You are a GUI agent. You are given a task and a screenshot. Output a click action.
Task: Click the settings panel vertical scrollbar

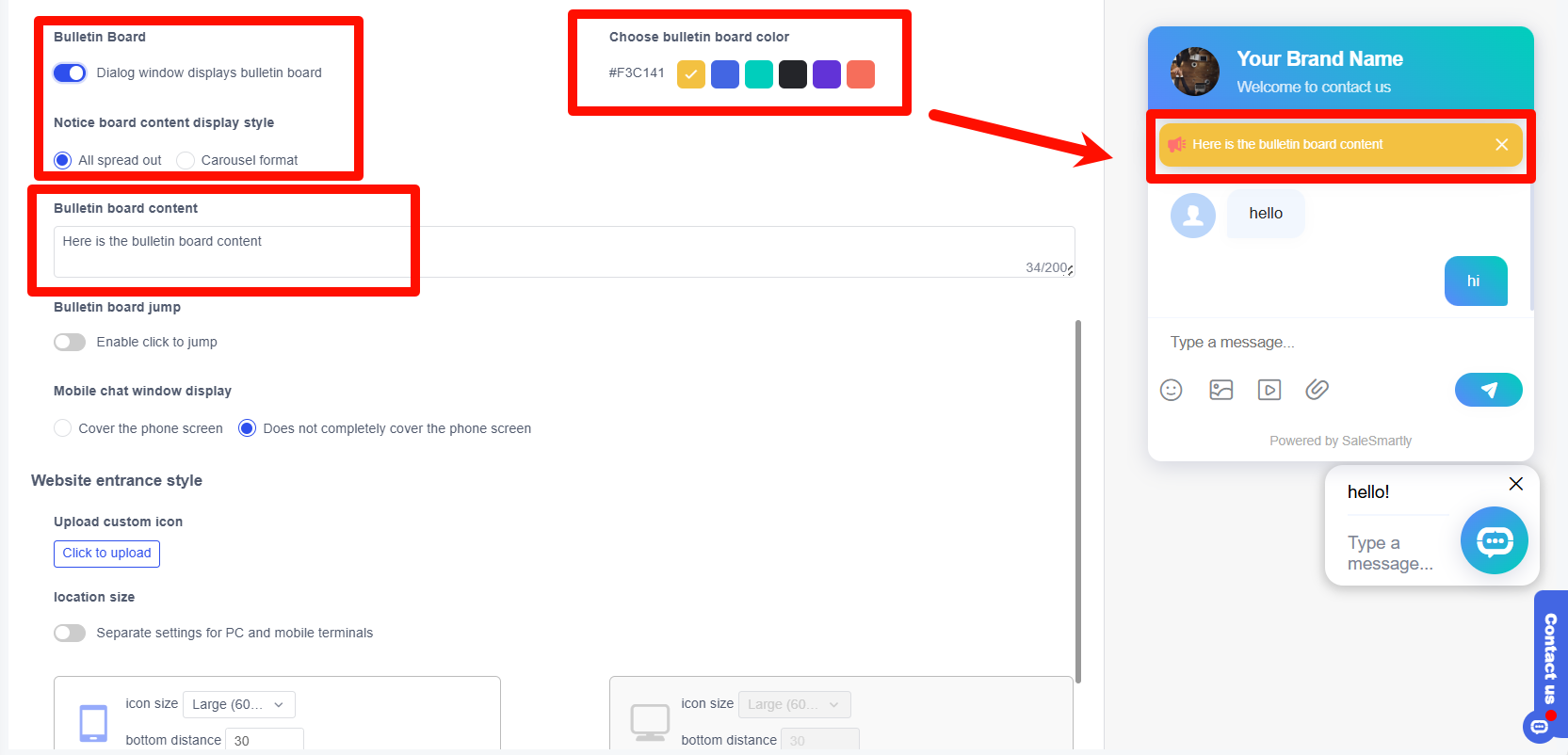1078,501
